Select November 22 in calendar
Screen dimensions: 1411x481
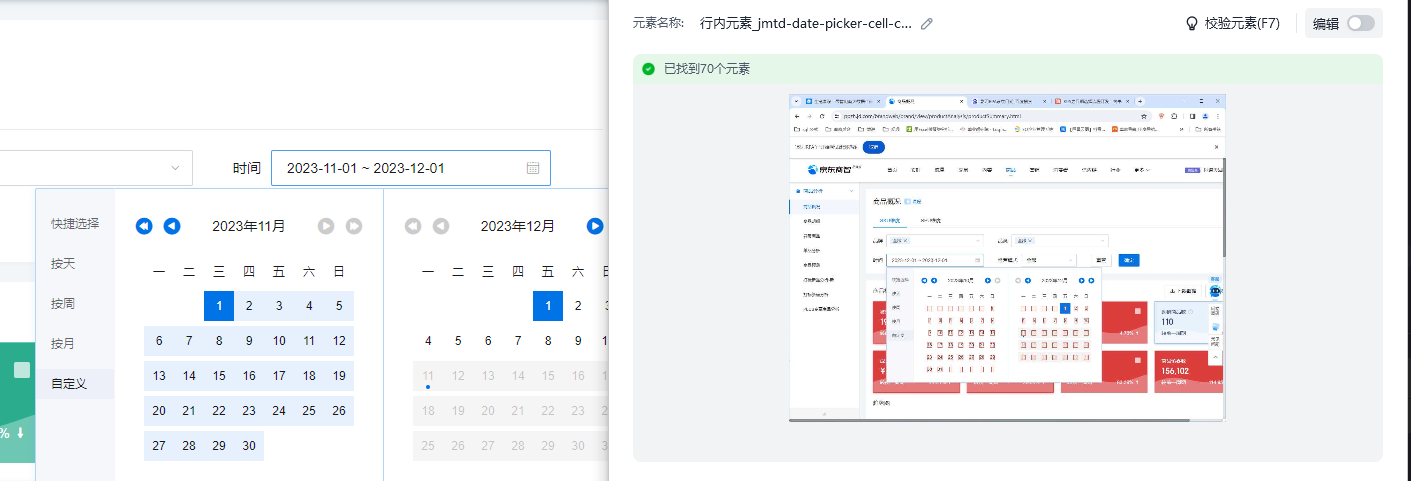click(x=219, y=411)
